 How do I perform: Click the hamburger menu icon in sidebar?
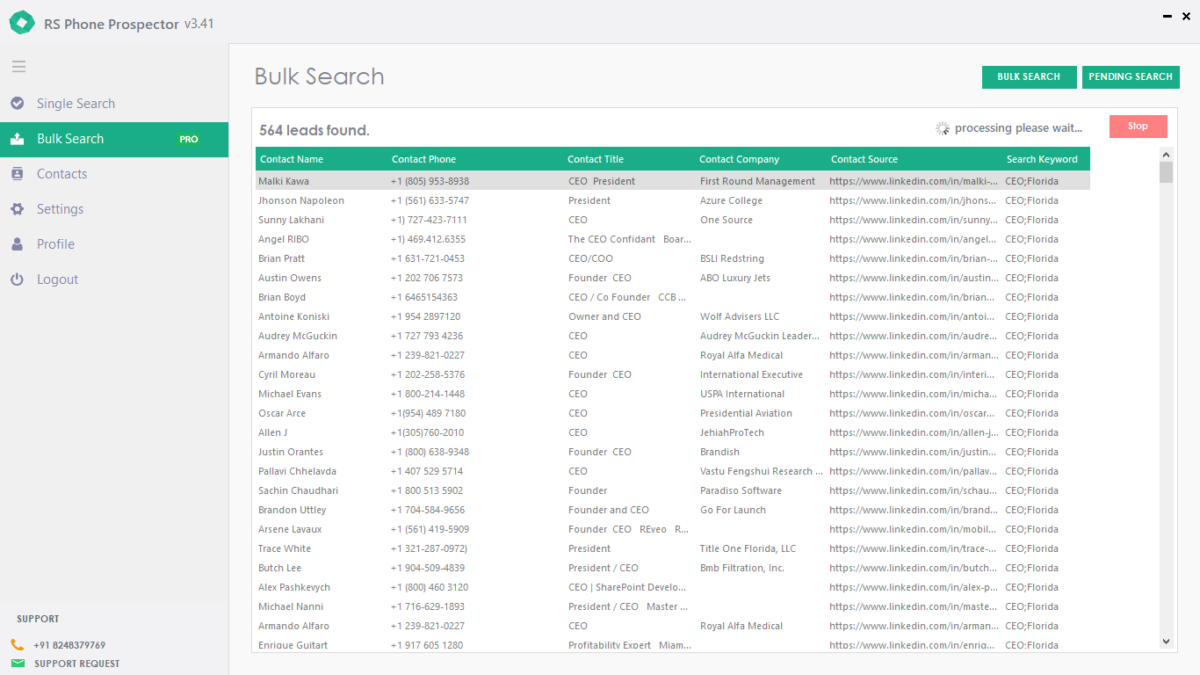(x=19, y=67)
